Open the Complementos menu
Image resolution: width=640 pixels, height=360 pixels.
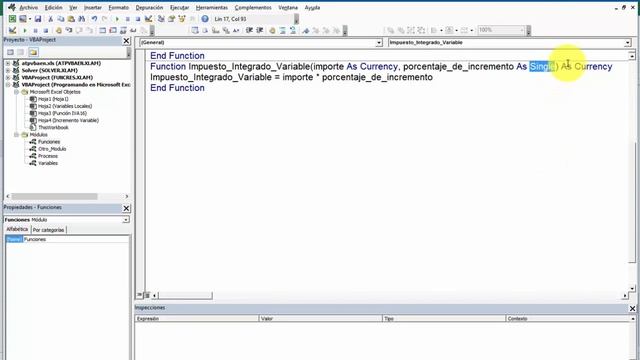click(253, 7)
